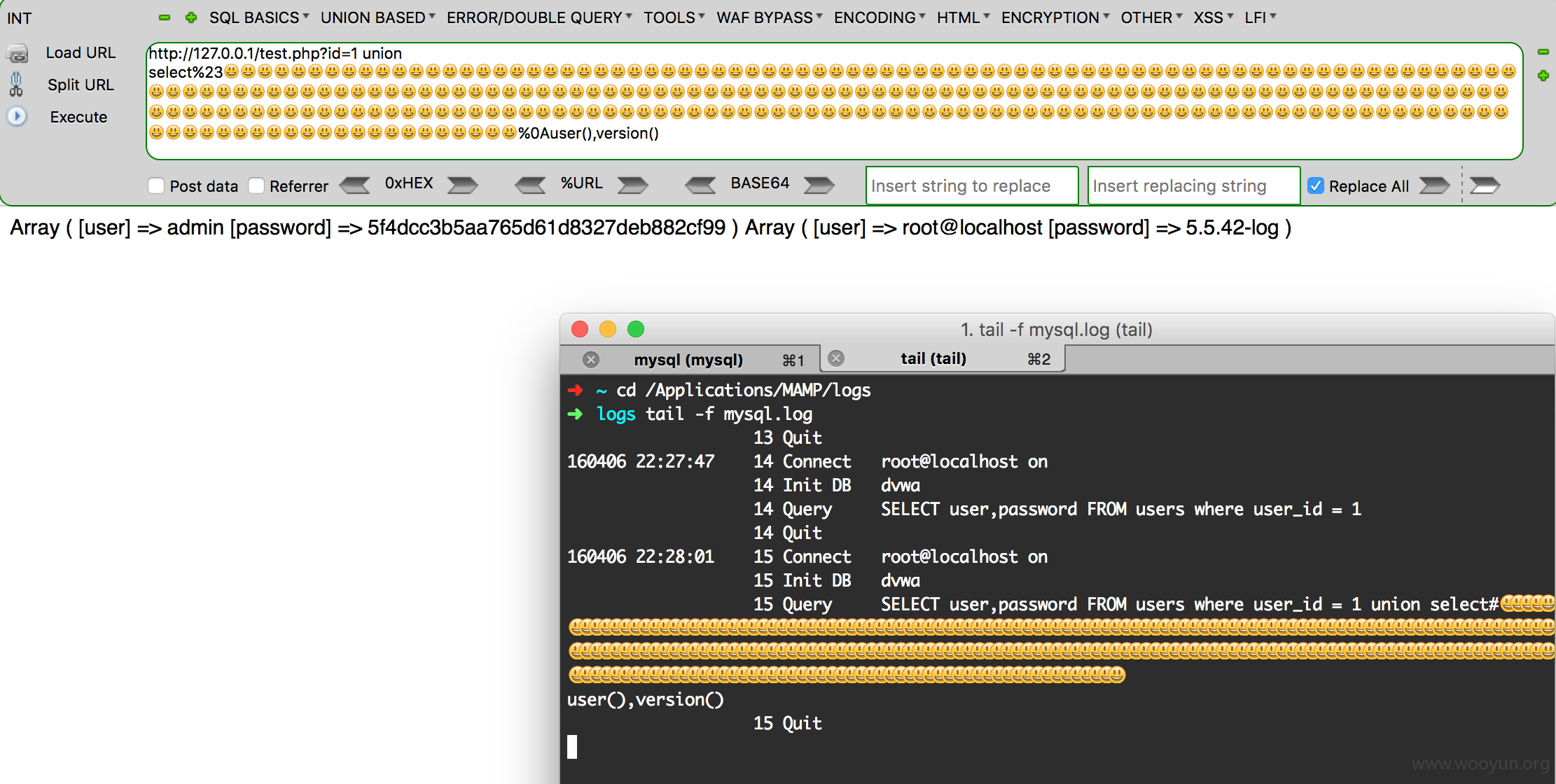The image size is (1556, 784).
Task: Click the Execute button label
Action: (78, 117)
